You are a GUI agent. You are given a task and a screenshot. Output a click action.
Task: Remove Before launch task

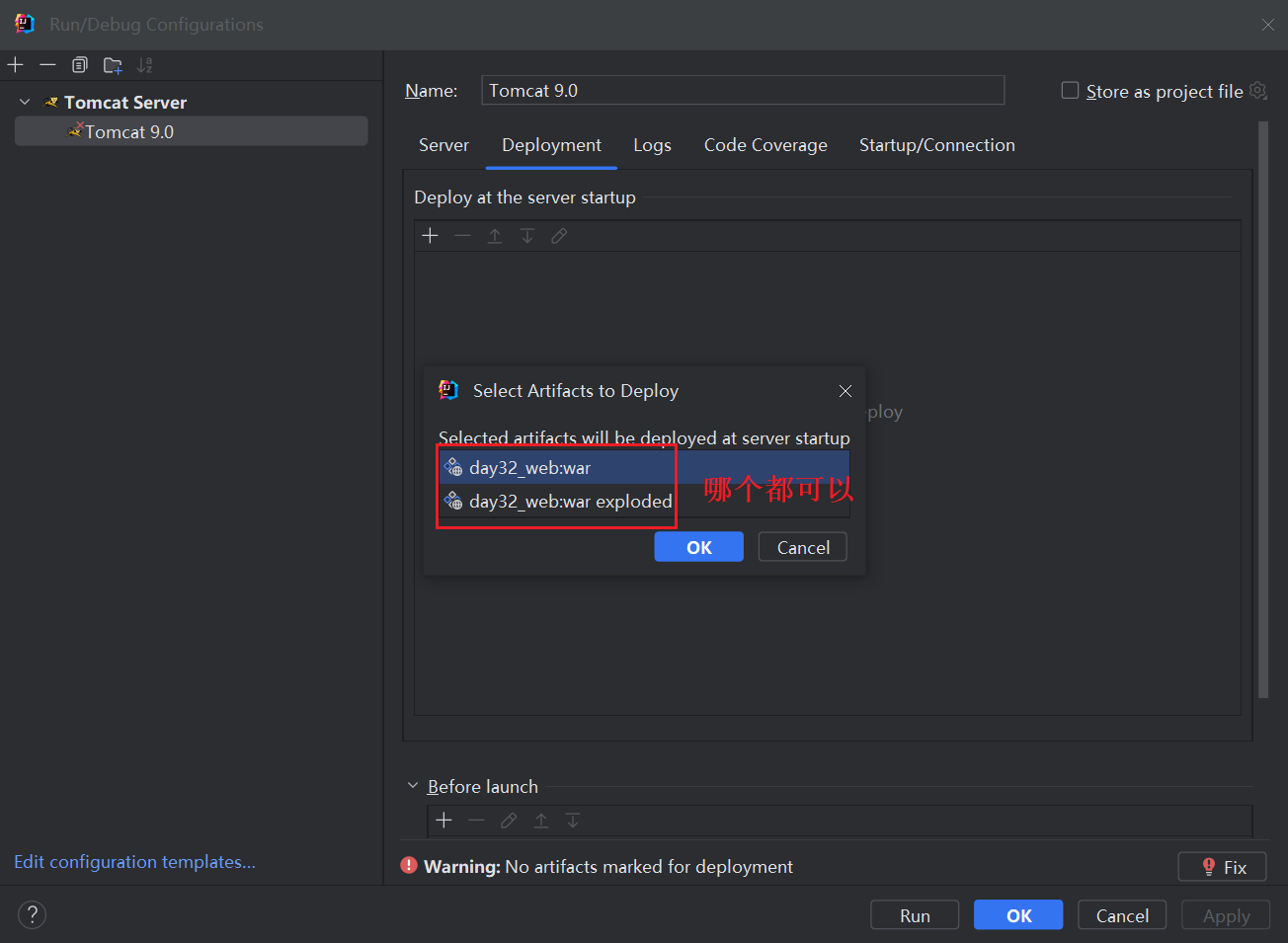(477, 821)
